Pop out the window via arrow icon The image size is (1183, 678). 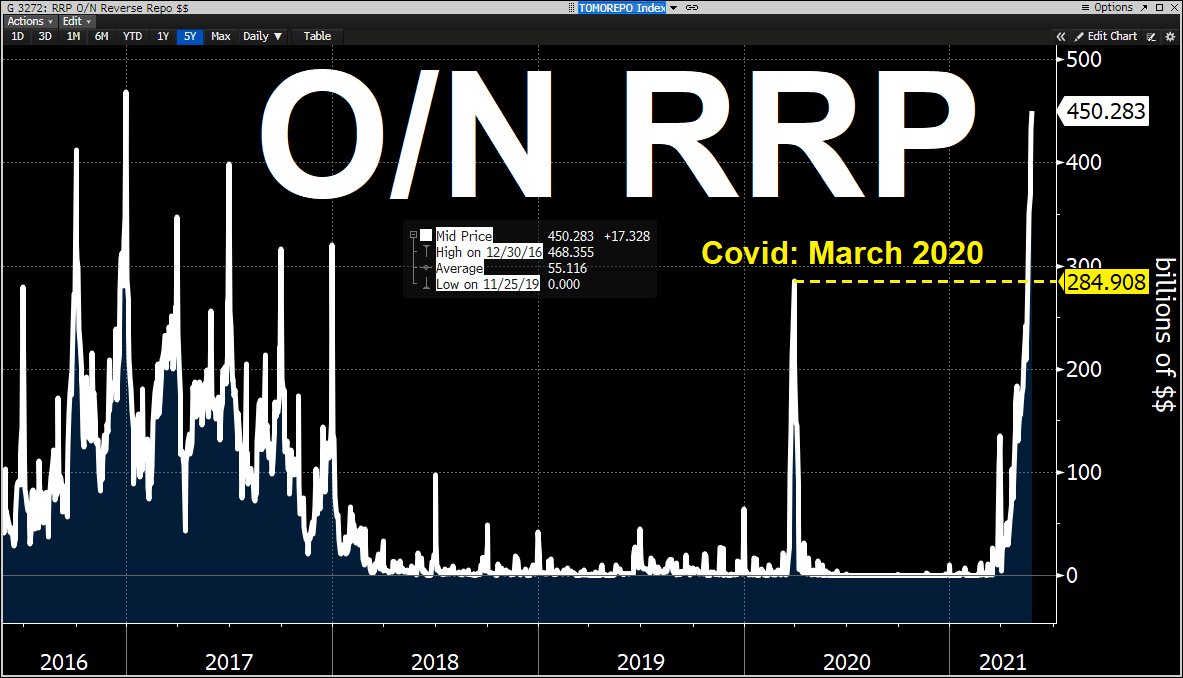tap(1144, 8)
